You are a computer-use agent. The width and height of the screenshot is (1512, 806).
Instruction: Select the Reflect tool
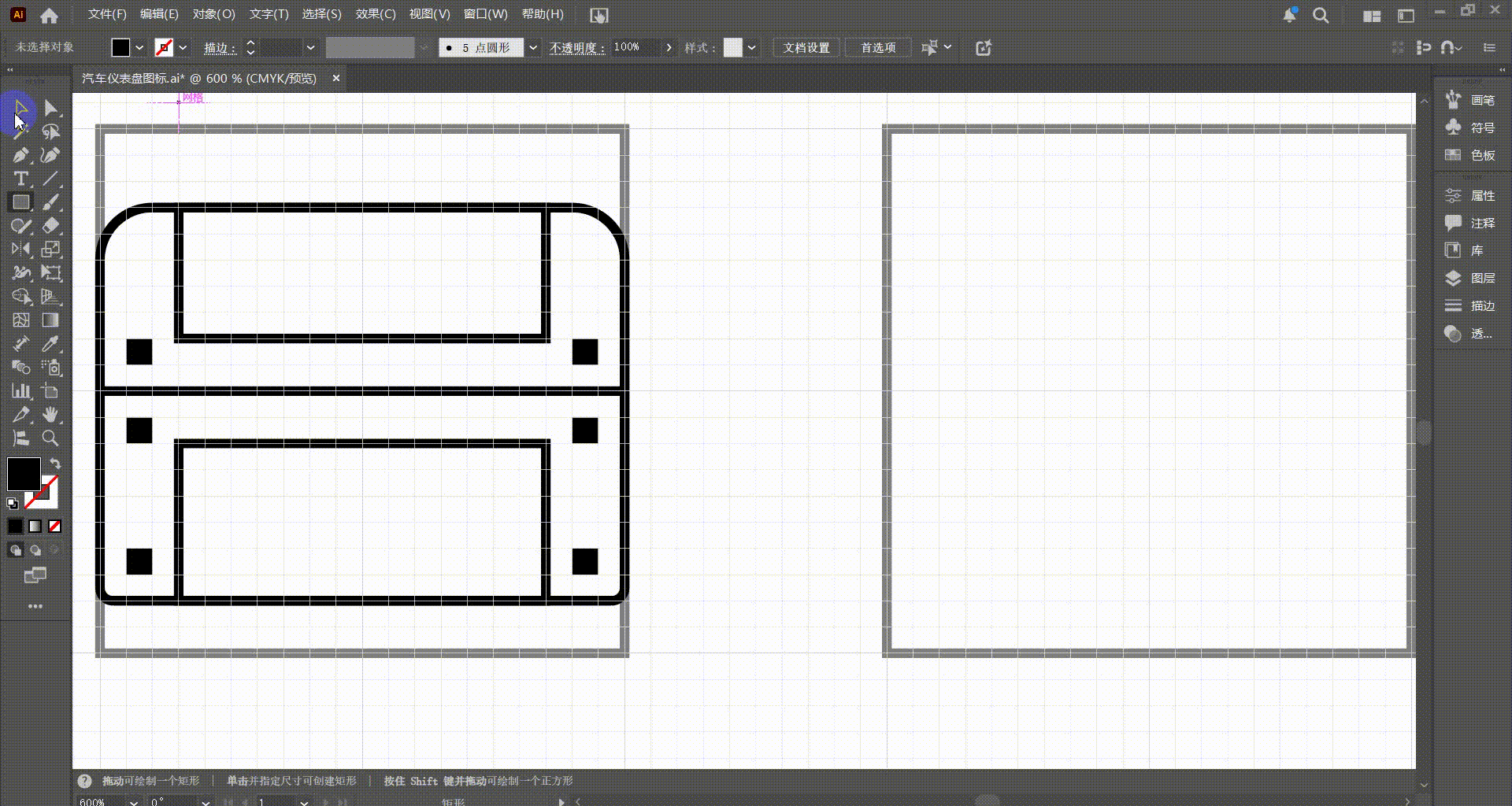(x=20, y=250)
